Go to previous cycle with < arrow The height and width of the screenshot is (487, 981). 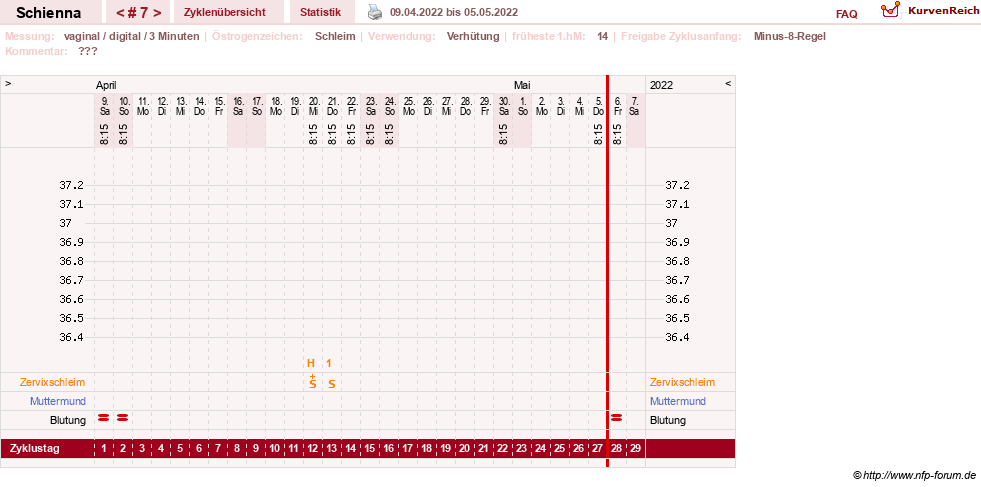[120, 13]
